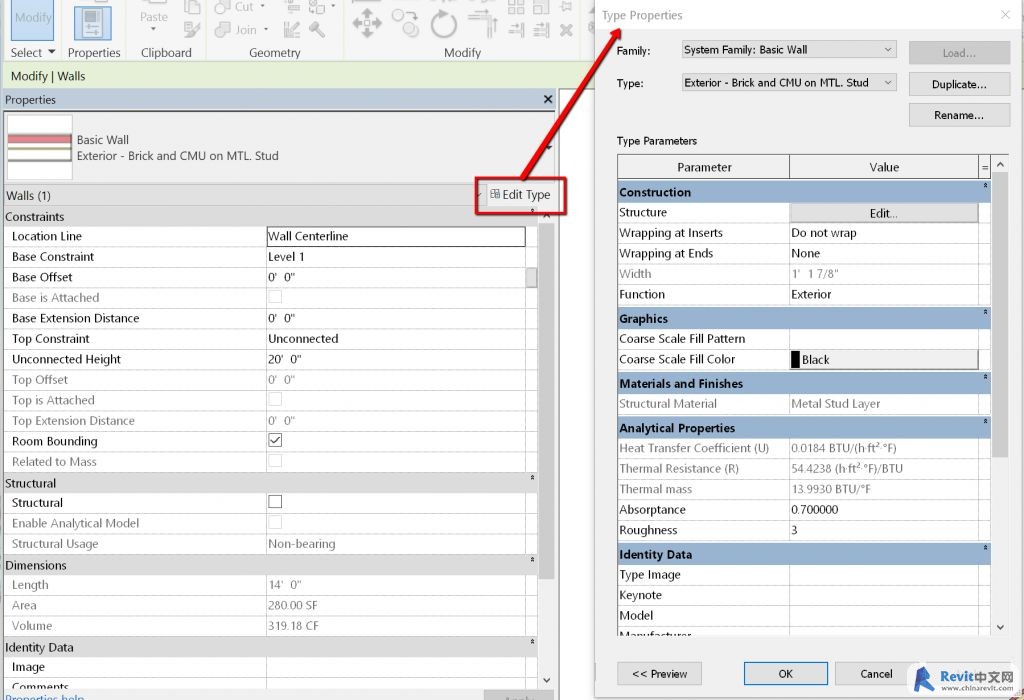
Task: Click the Rename... button
Action: point(959,115)
